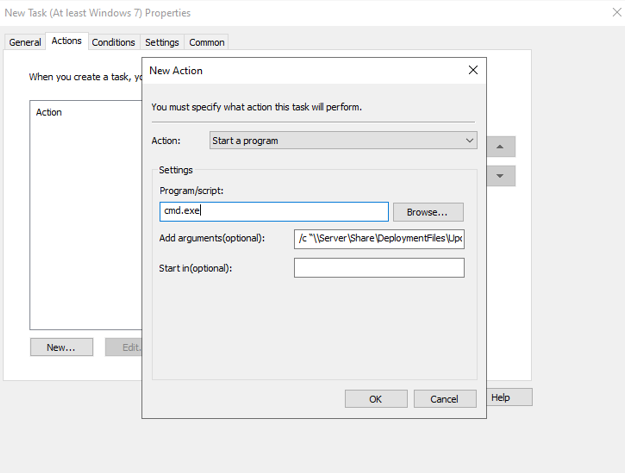Screen dimensions: 625x473
Task: Click the Add arguments text field
Action: pos(379,239)
